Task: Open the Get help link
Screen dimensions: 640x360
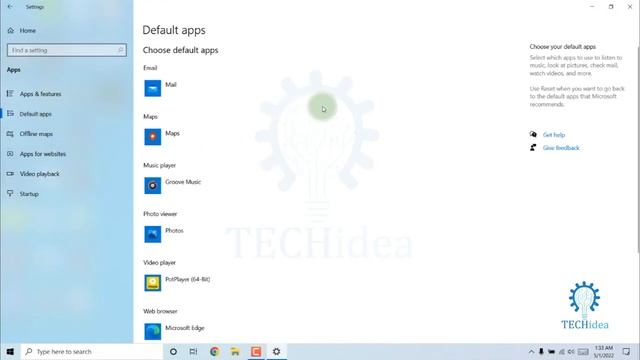Action: click(553, 135)
